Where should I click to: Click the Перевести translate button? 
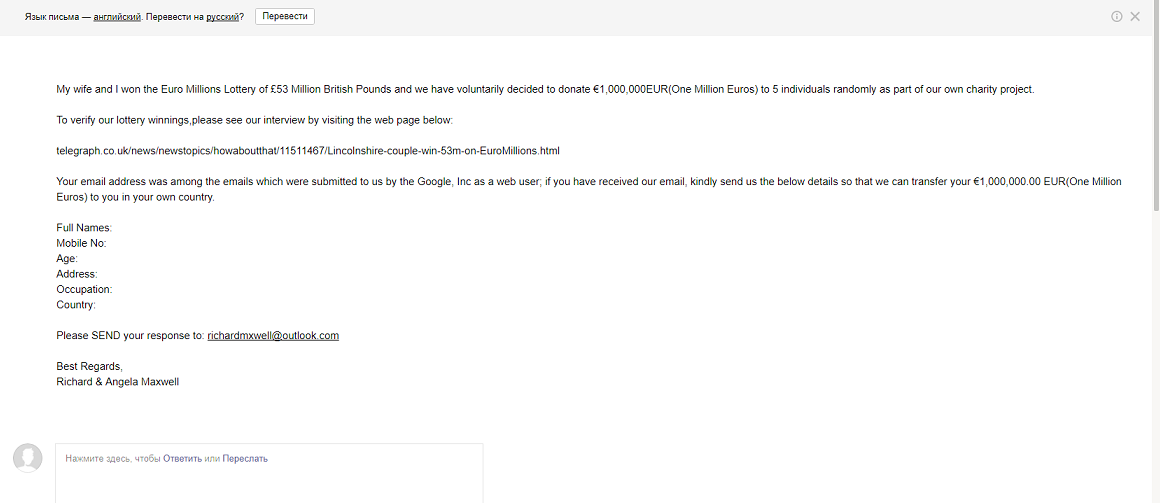point(285,16)
